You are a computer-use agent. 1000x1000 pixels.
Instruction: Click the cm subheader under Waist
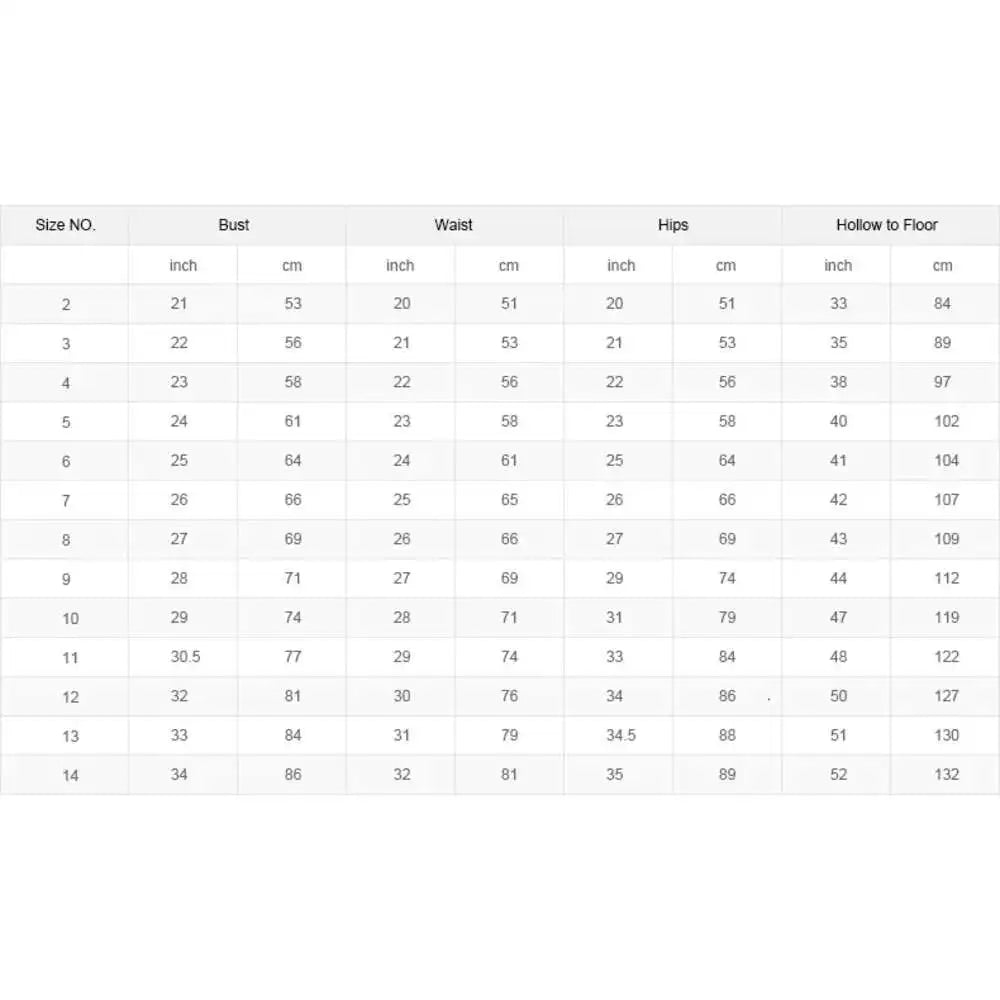[x=509, y=265]
